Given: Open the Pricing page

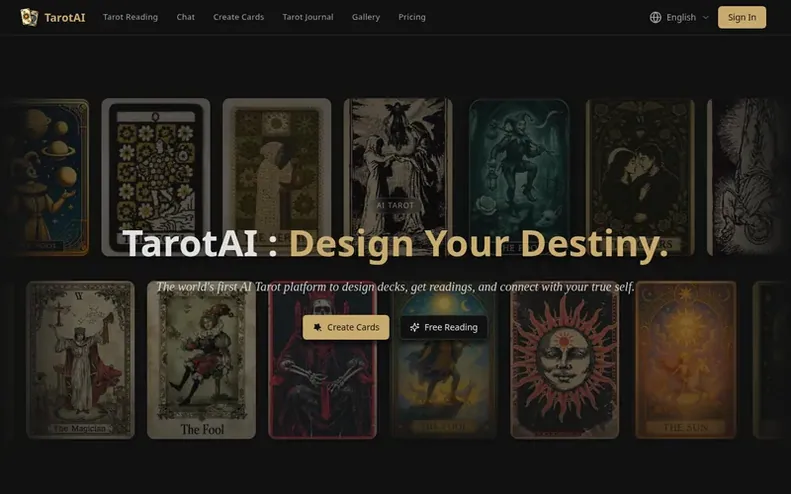Looking at the screenshot, I should 412,17.
